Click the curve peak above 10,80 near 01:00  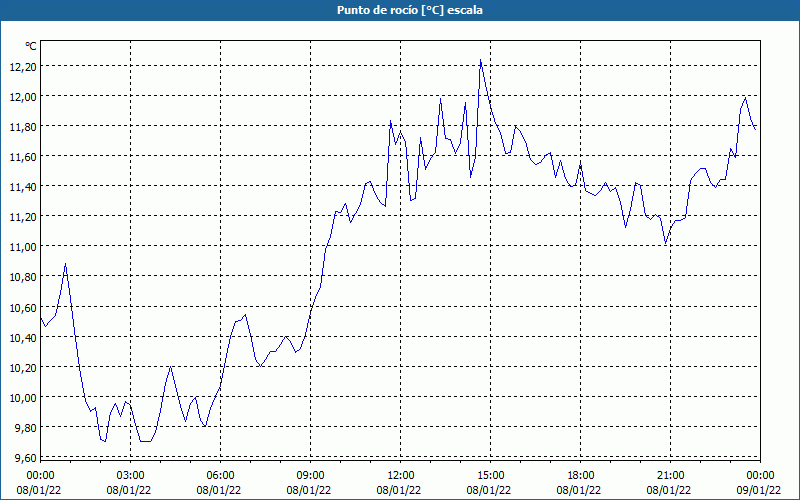(x=65, y=264)
